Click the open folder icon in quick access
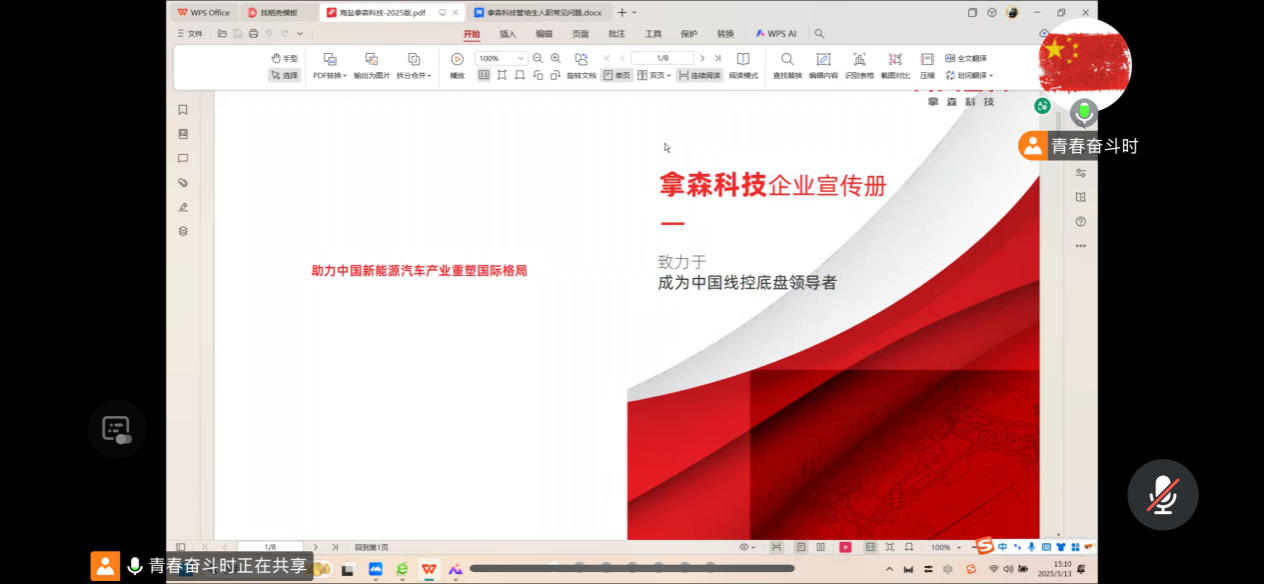The width and height of the screenshot is (1264, 584). coord(223,34)
